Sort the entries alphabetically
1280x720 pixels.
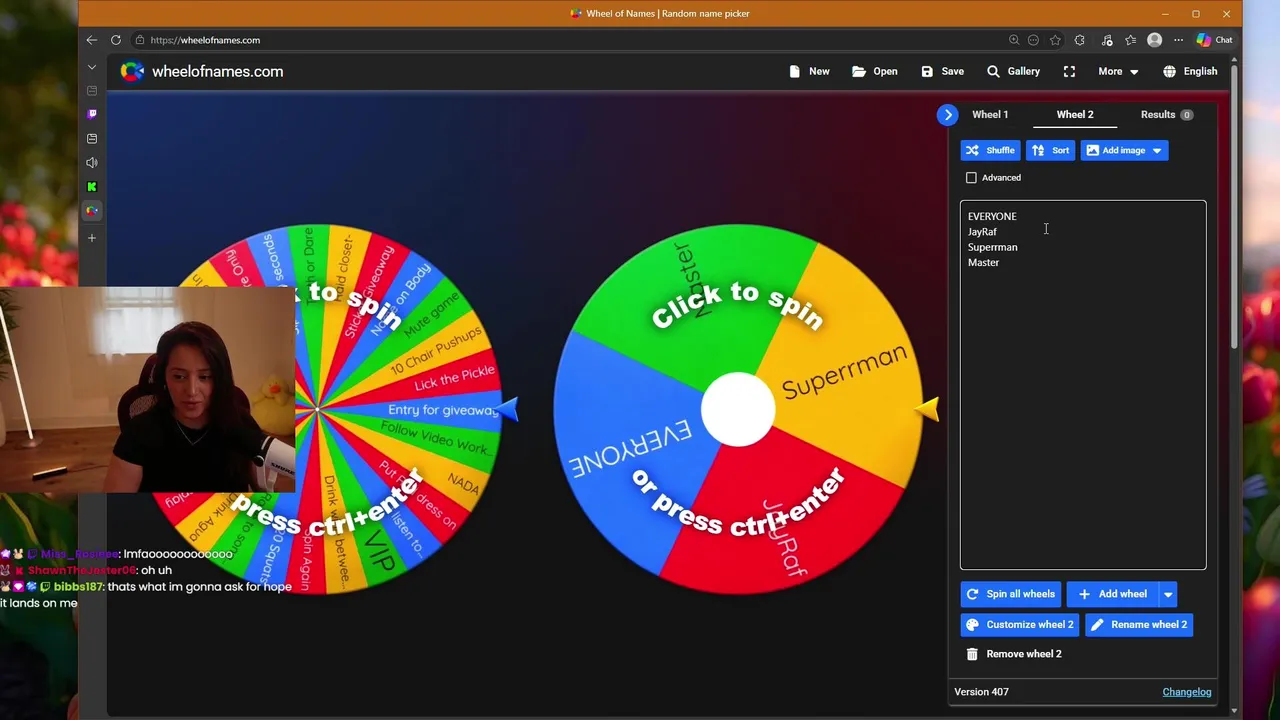[1050, 150]
